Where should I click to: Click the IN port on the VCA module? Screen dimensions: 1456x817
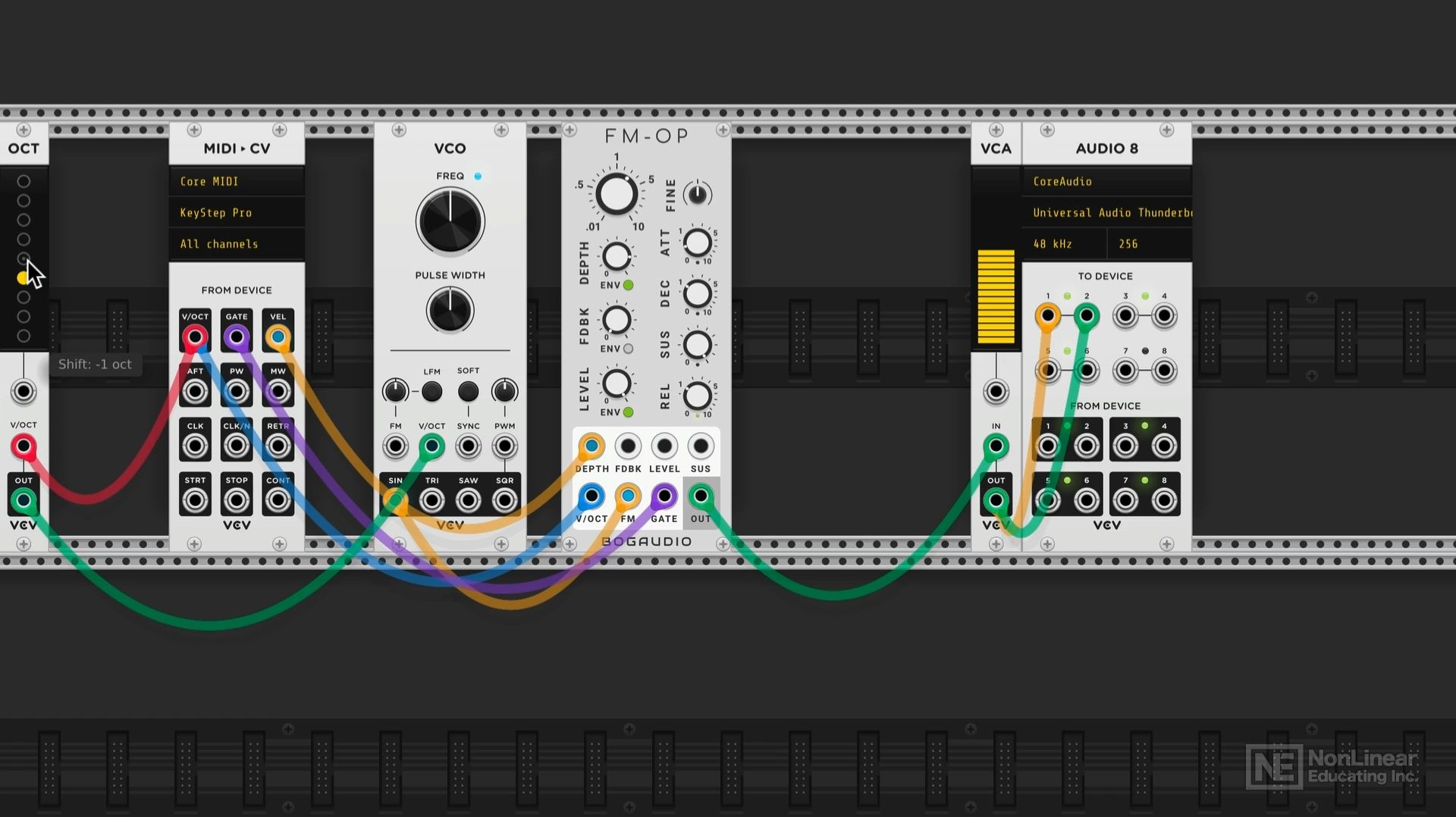996,446
